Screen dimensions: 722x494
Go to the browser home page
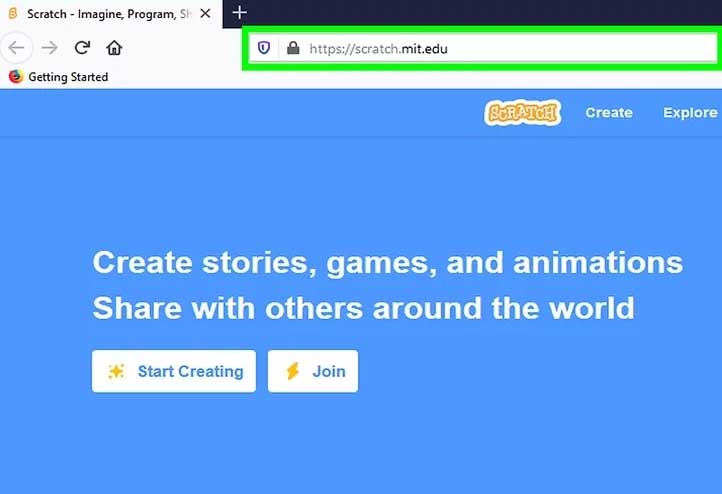coord(114,48)
